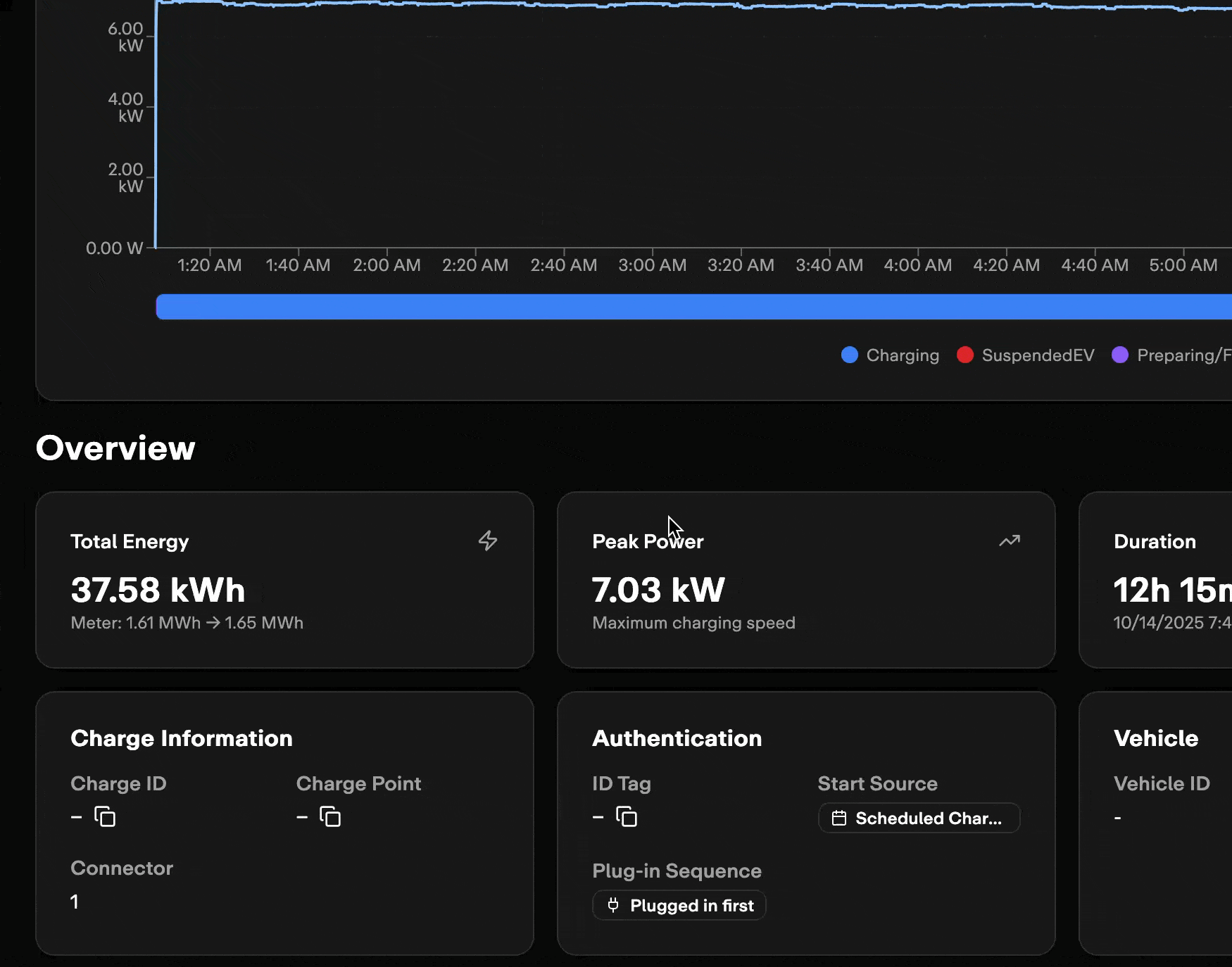Screen dimensions: 1232x967
Task: Click the lightning bolt icon in Total Energy
Action: point(488,541)
